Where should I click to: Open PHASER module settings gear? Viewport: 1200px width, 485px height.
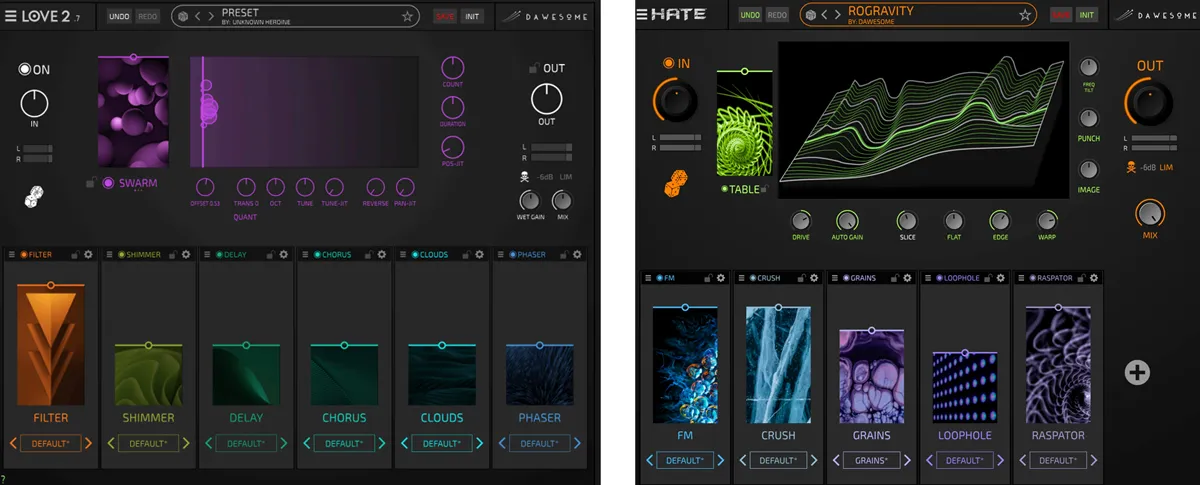[578, 255]
